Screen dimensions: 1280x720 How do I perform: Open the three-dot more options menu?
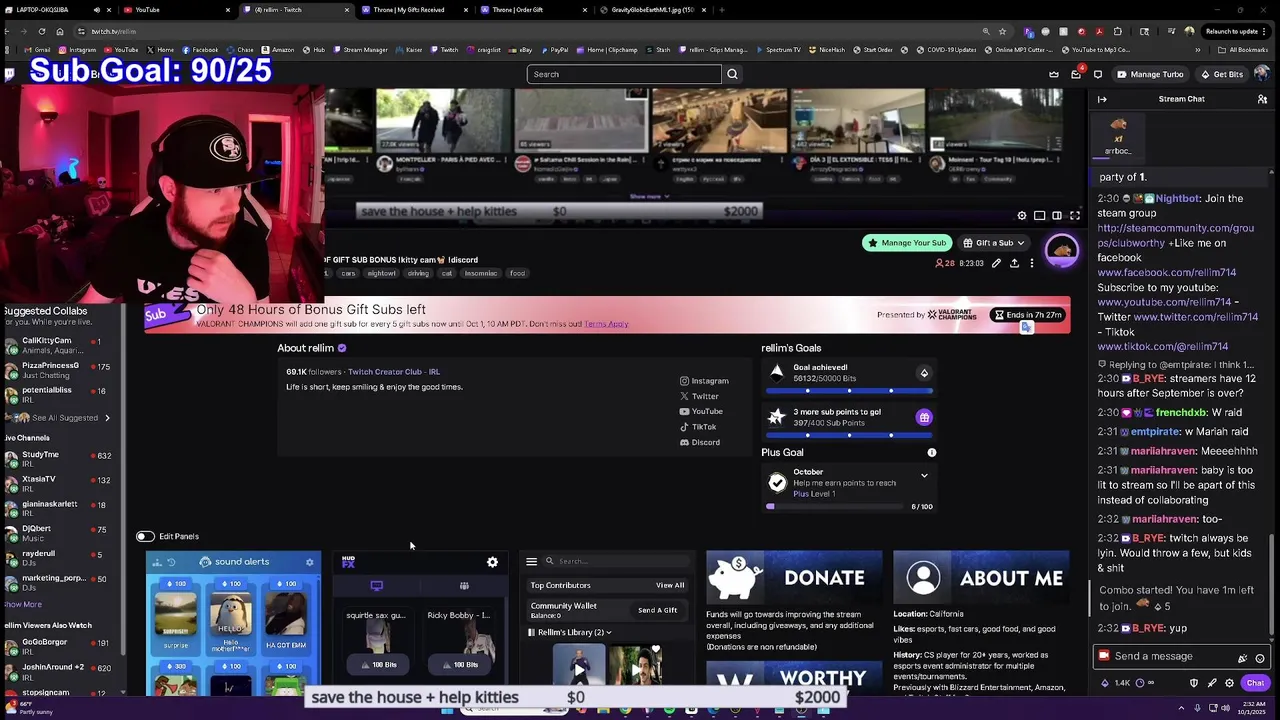(x=1032, y=263)
